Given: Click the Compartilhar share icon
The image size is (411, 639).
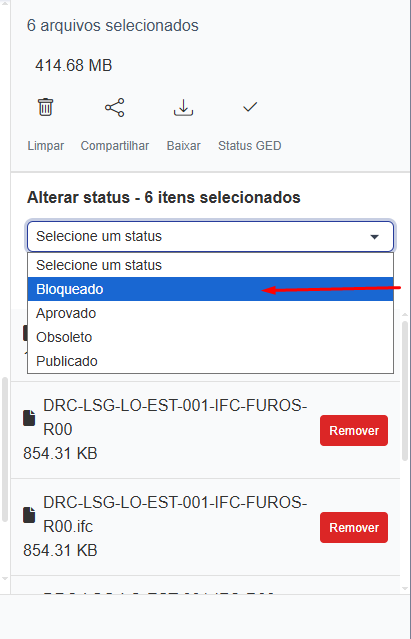Looking at the screenshot, I should [114, 108].
